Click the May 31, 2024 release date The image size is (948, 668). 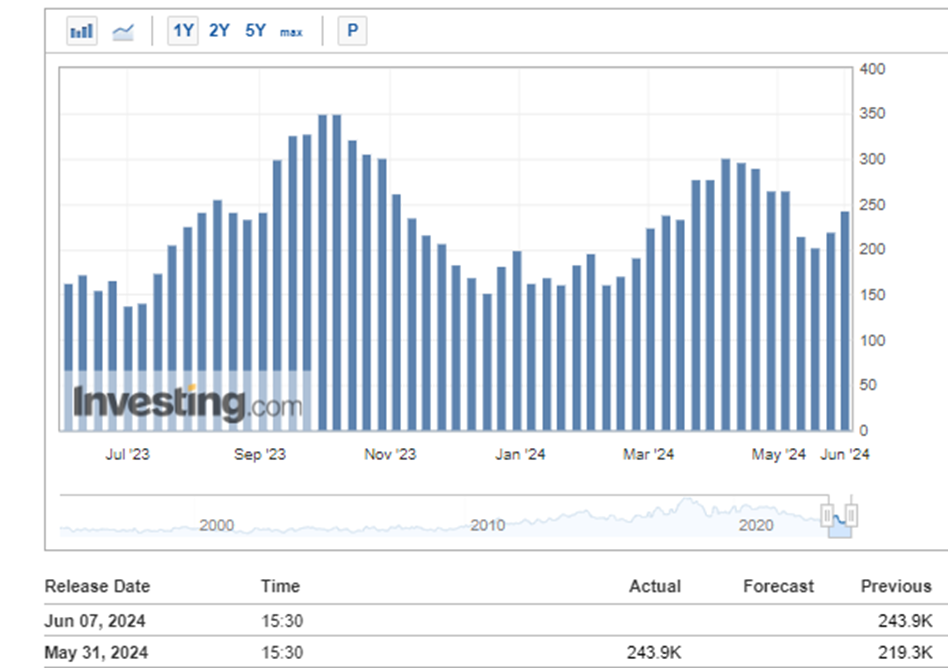pos(96,653)
